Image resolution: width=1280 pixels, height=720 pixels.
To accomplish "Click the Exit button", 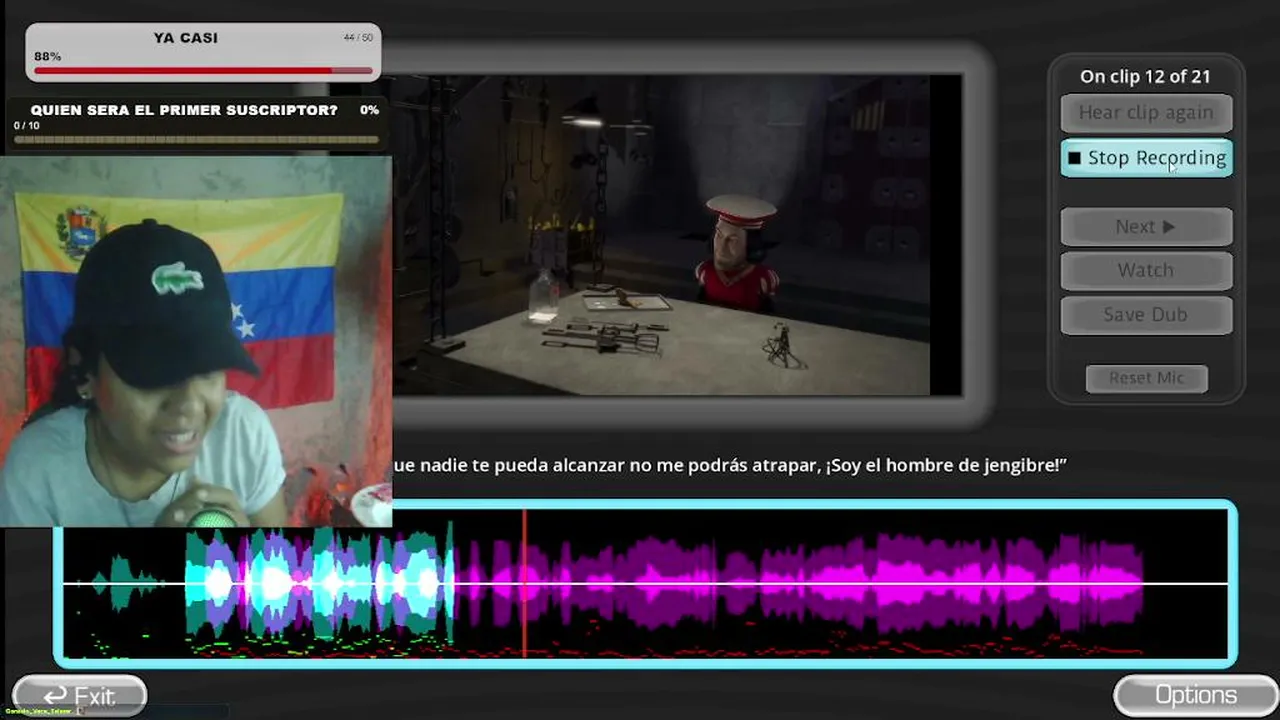I will point(79,696).
